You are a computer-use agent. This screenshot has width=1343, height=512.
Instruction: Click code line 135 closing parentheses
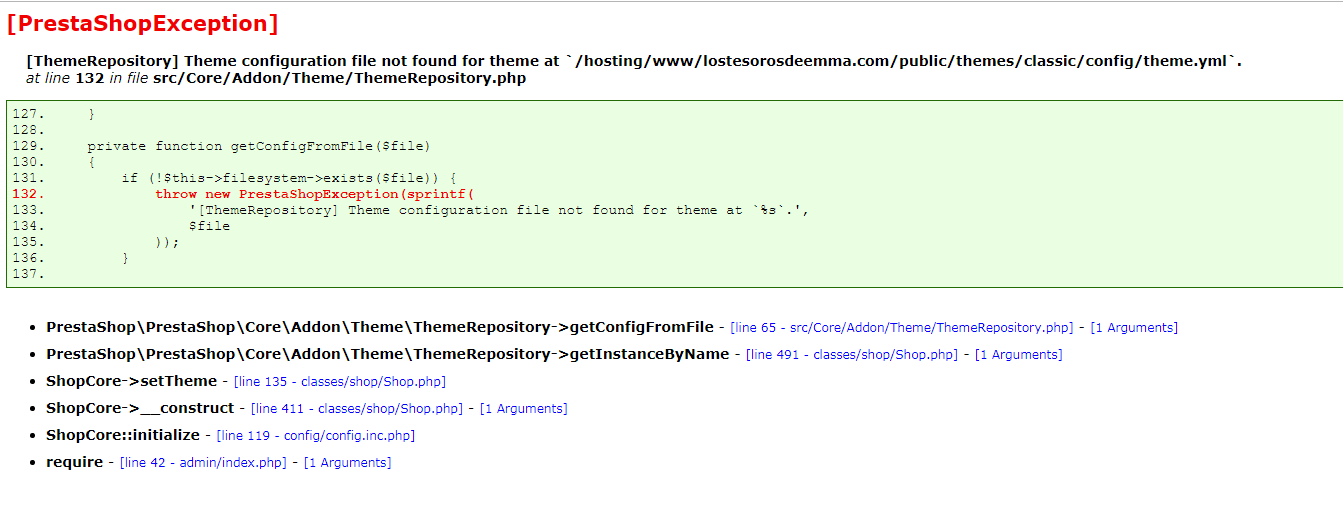point(167,242)
